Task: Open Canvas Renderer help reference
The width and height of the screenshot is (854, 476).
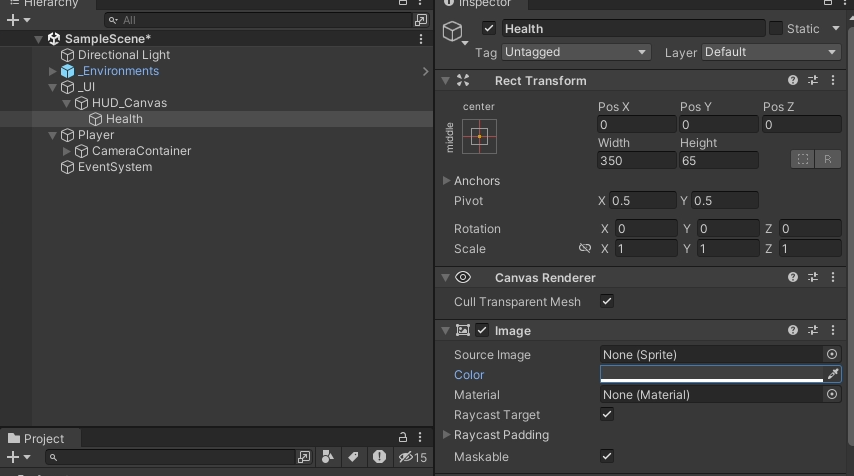Action: pyautogui.click(x=793, y=277)
